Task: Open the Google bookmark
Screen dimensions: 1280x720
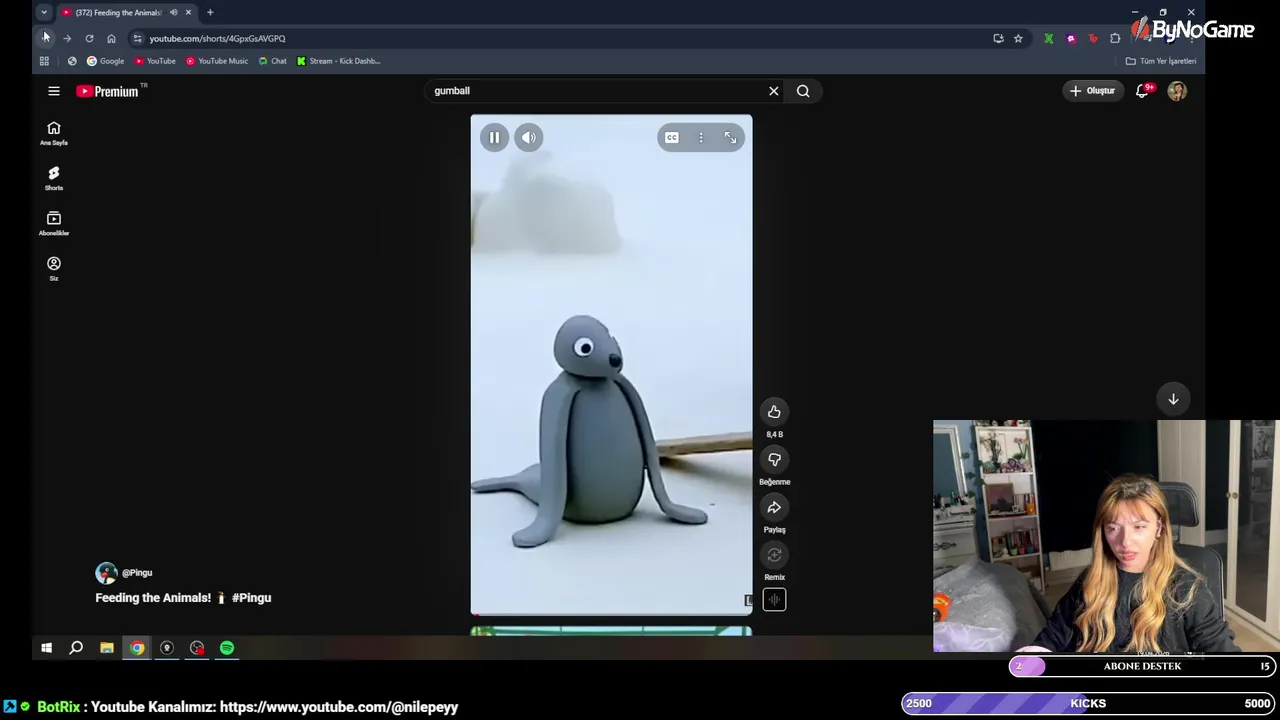Action: [x=105, y=61]
